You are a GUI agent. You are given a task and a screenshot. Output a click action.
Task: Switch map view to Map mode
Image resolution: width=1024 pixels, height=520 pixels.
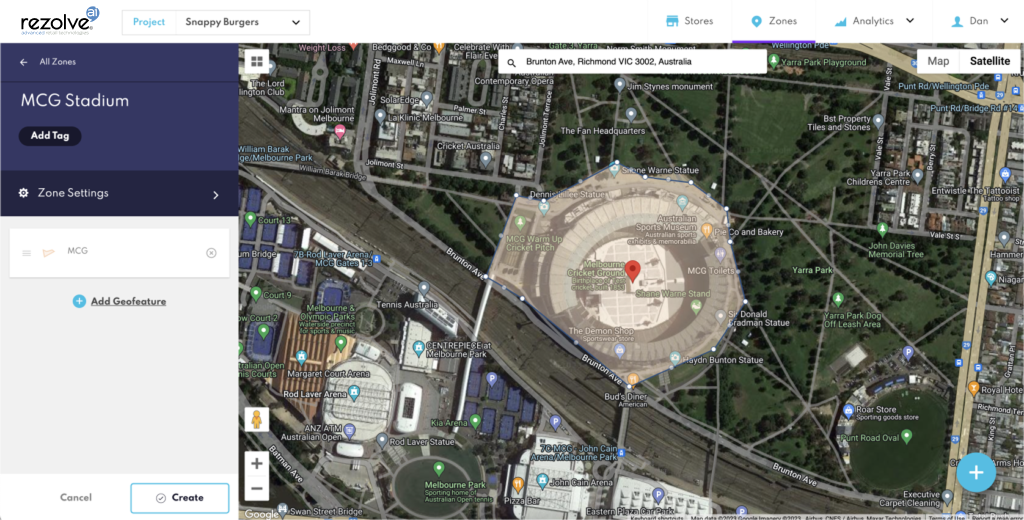pyautogui.click(x=938, y=61)
